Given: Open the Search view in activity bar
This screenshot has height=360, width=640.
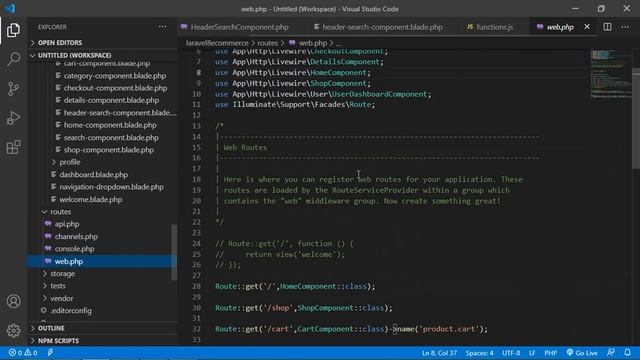Looking at the screenshot, I should click(x=13, y=59).
